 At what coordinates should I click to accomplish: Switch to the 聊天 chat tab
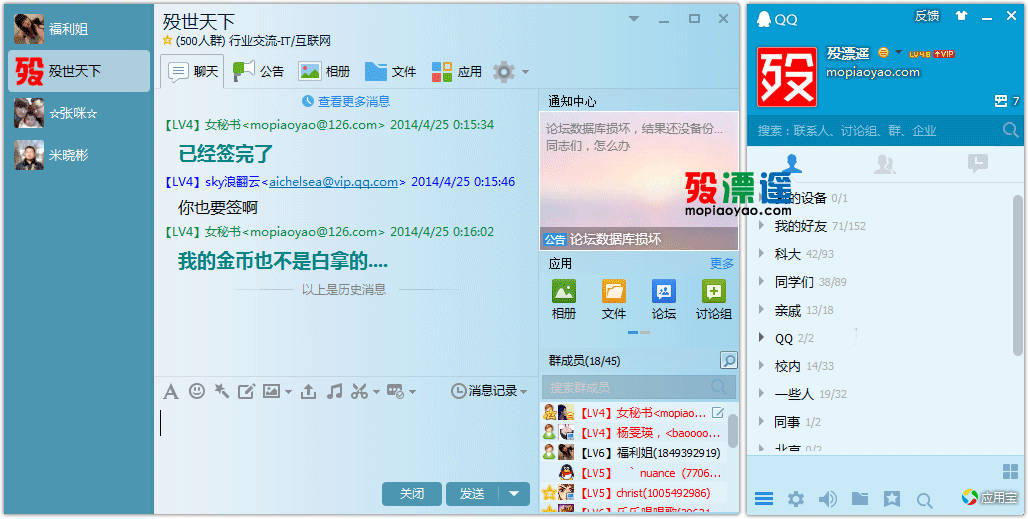click(x=193, y=71)
